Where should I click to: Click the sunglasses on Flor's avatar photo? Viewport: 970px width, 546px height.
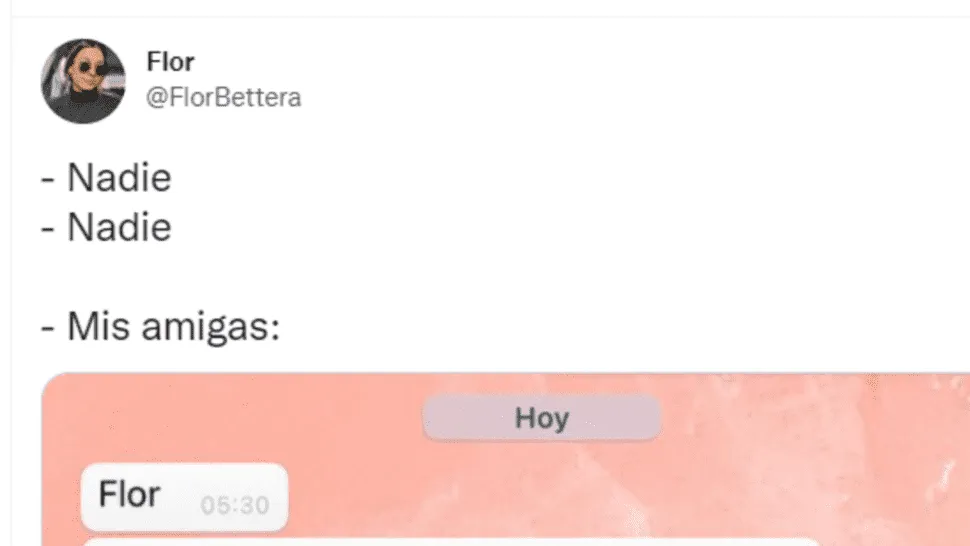(x=85, y=69)
